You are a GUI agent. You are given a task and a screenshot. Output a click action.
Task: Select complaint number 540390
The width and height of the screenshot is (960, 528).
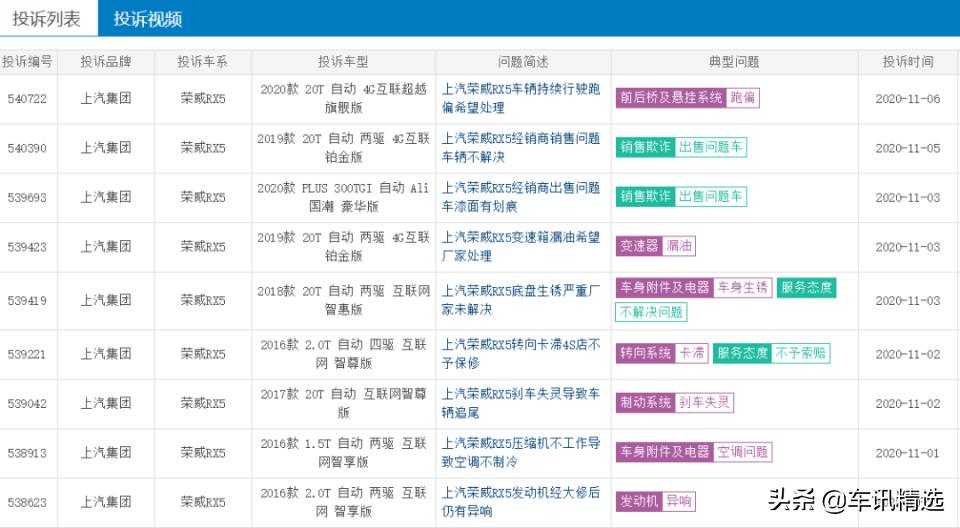pos(27,148)
